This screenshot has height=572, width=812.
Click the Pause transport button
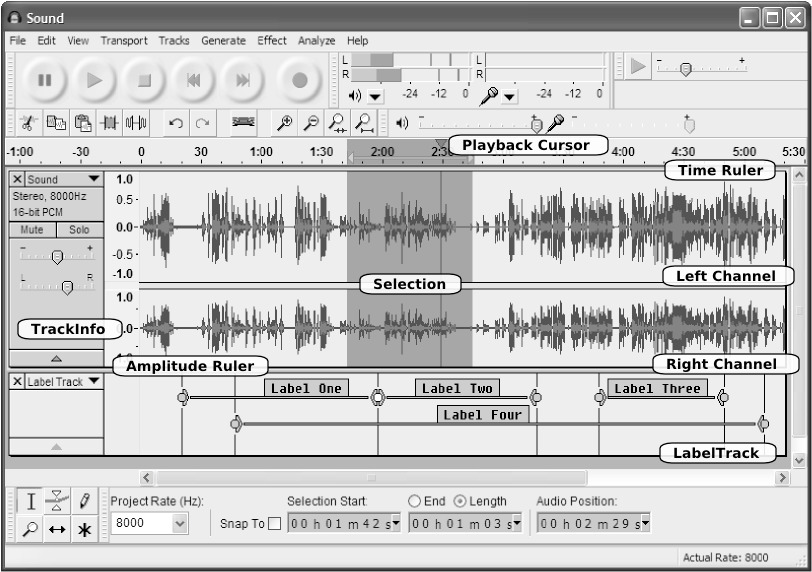[x=44, y=80]
